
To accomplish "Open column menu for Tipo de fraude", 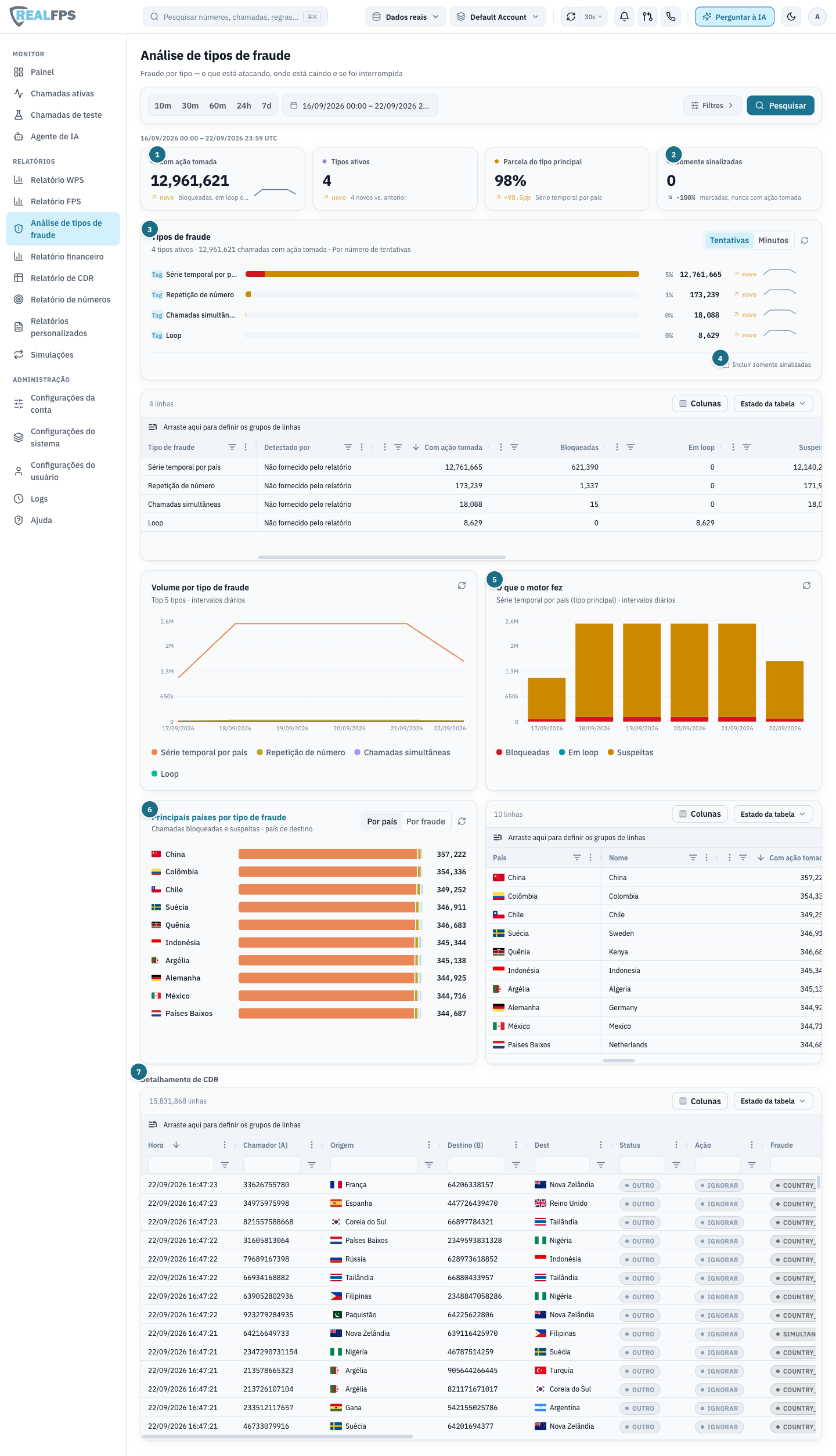I will click(x=246, y=448).
